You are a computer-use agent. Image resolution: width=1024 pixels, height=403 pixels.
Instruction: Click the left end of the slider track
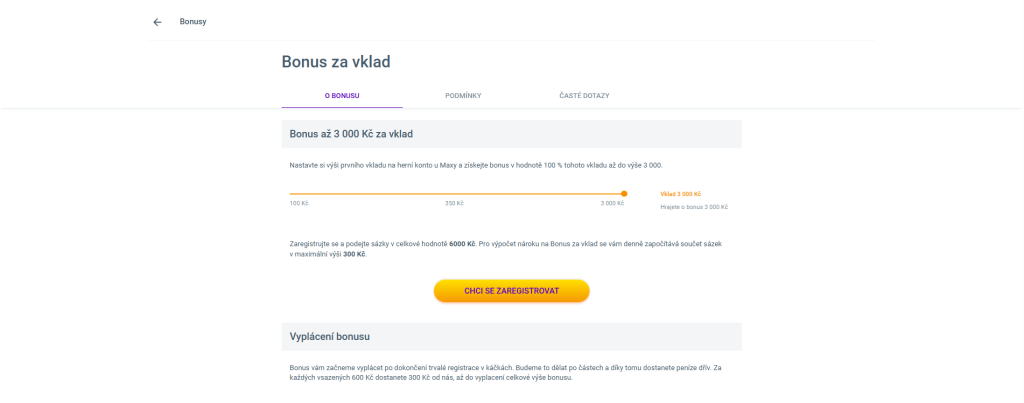coord(292,194)
